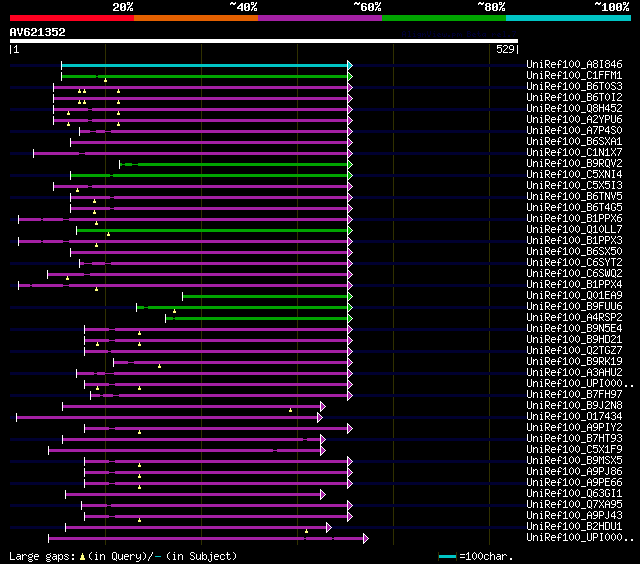The width and height of the screenshot is (640, 564).
Task: Open entry UniRef100_B9RK19
Action: coord(574,362)
